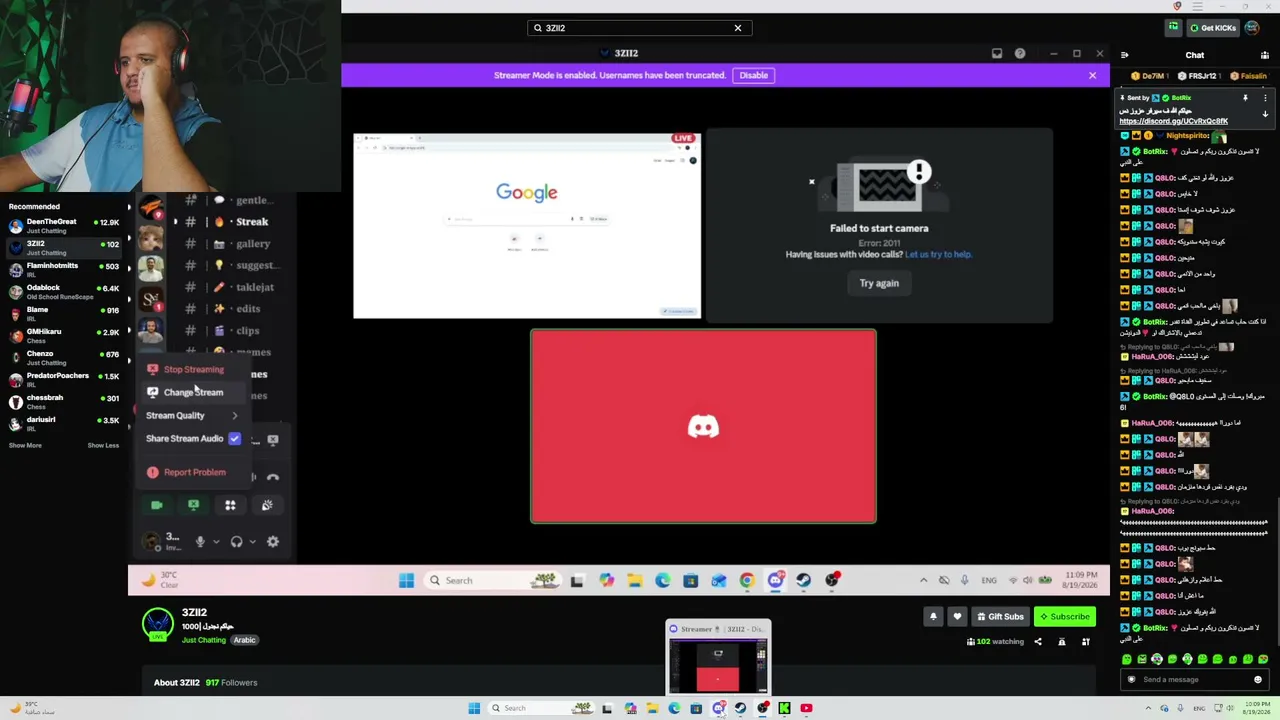Toggle Discord camera button
Image resolution: width=1280 pixels, height=720 pixels.
[x=156, y=506]
